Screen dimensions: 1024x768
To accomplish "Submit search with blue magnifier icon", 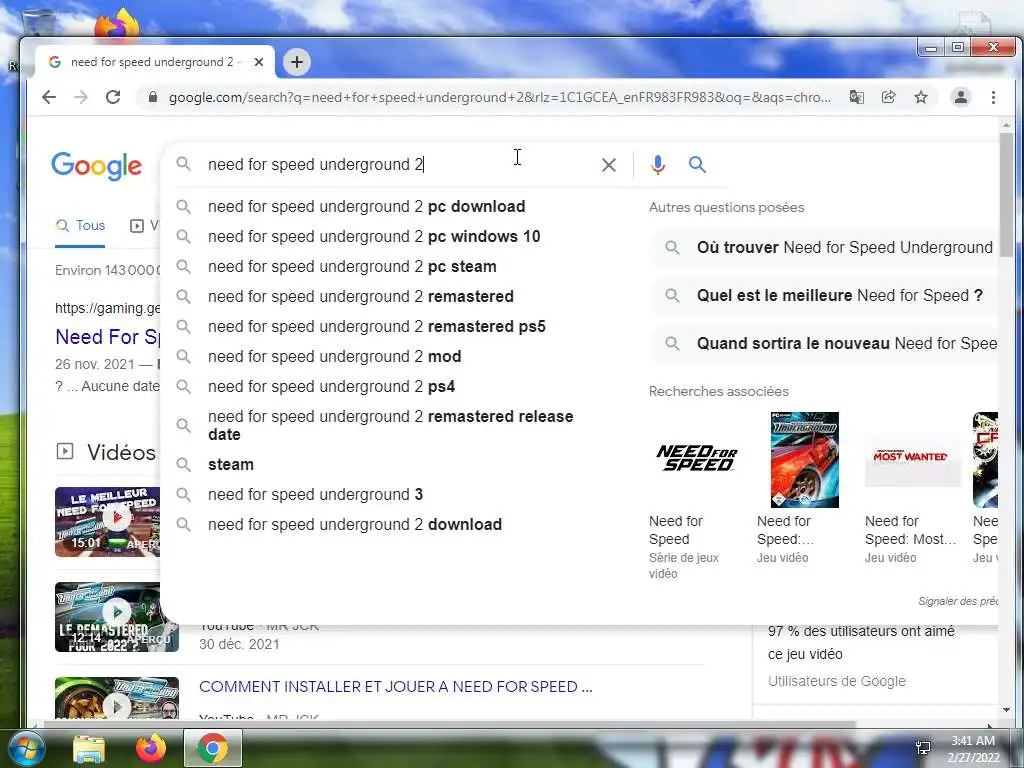I will pos(697,165).
